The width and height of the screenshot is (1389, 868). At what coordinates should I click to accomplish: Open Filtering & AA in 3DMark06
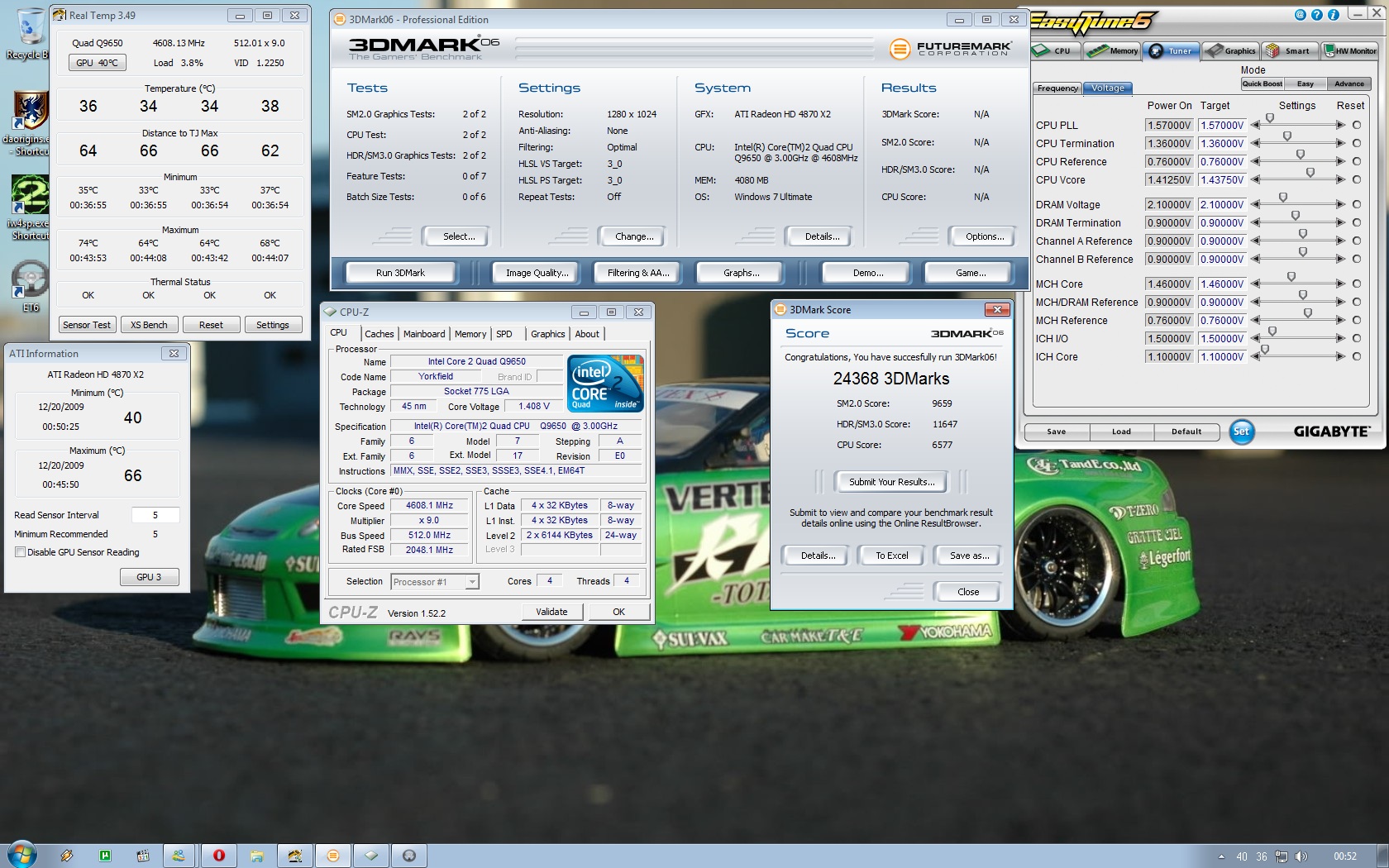point(637,273)
